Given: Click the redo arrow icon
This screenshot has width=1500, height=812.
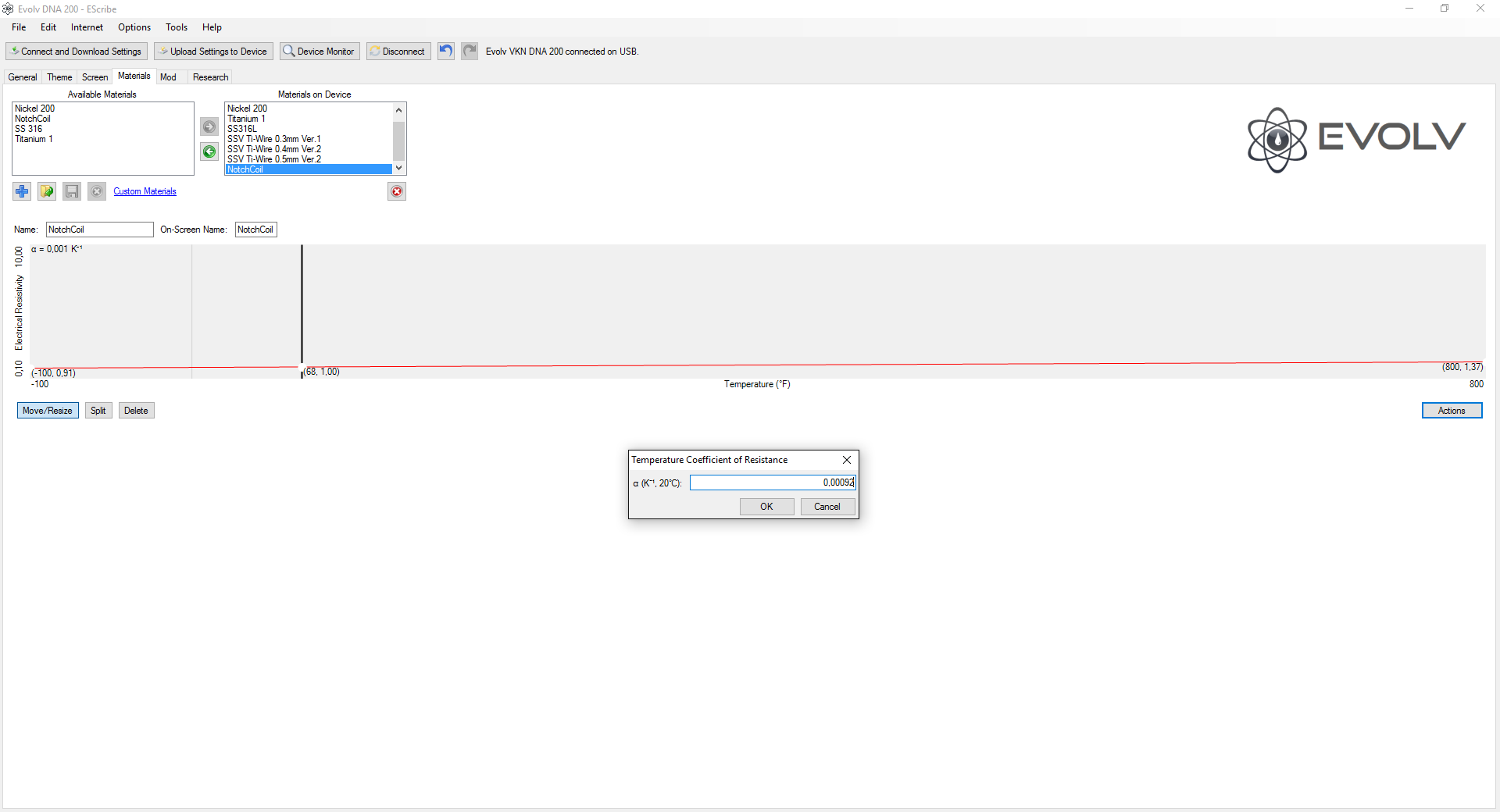Looking at the screenshot, I should [470, 52].
